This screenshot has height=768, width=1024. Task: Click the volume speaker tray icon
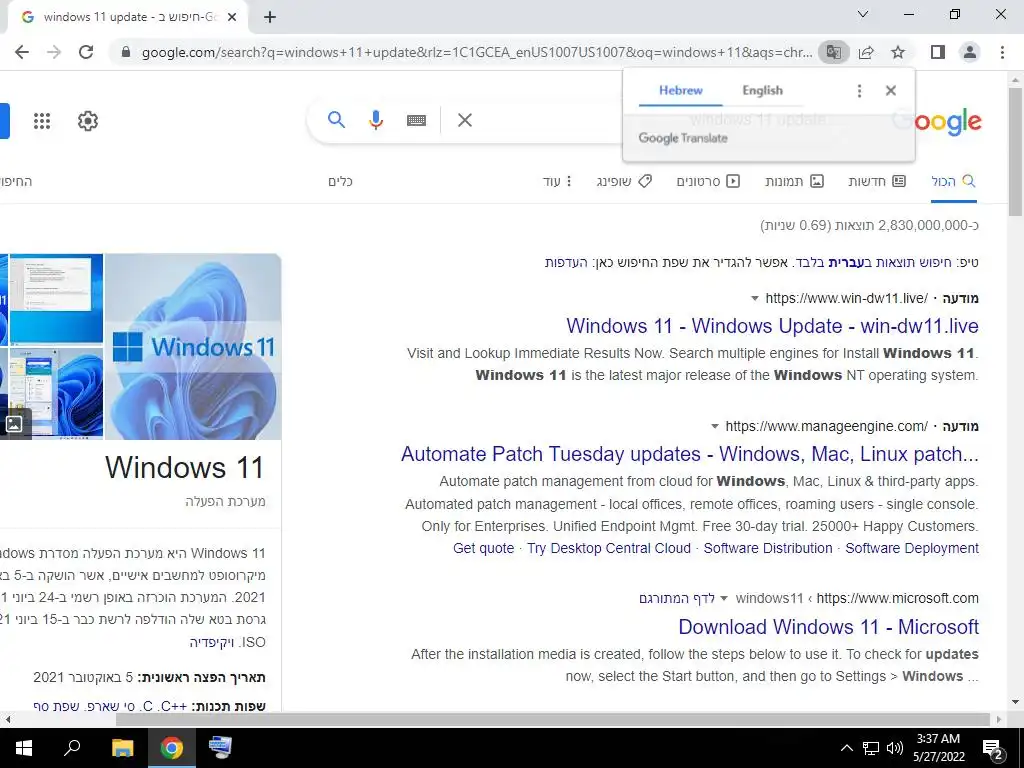pos(895,748)
